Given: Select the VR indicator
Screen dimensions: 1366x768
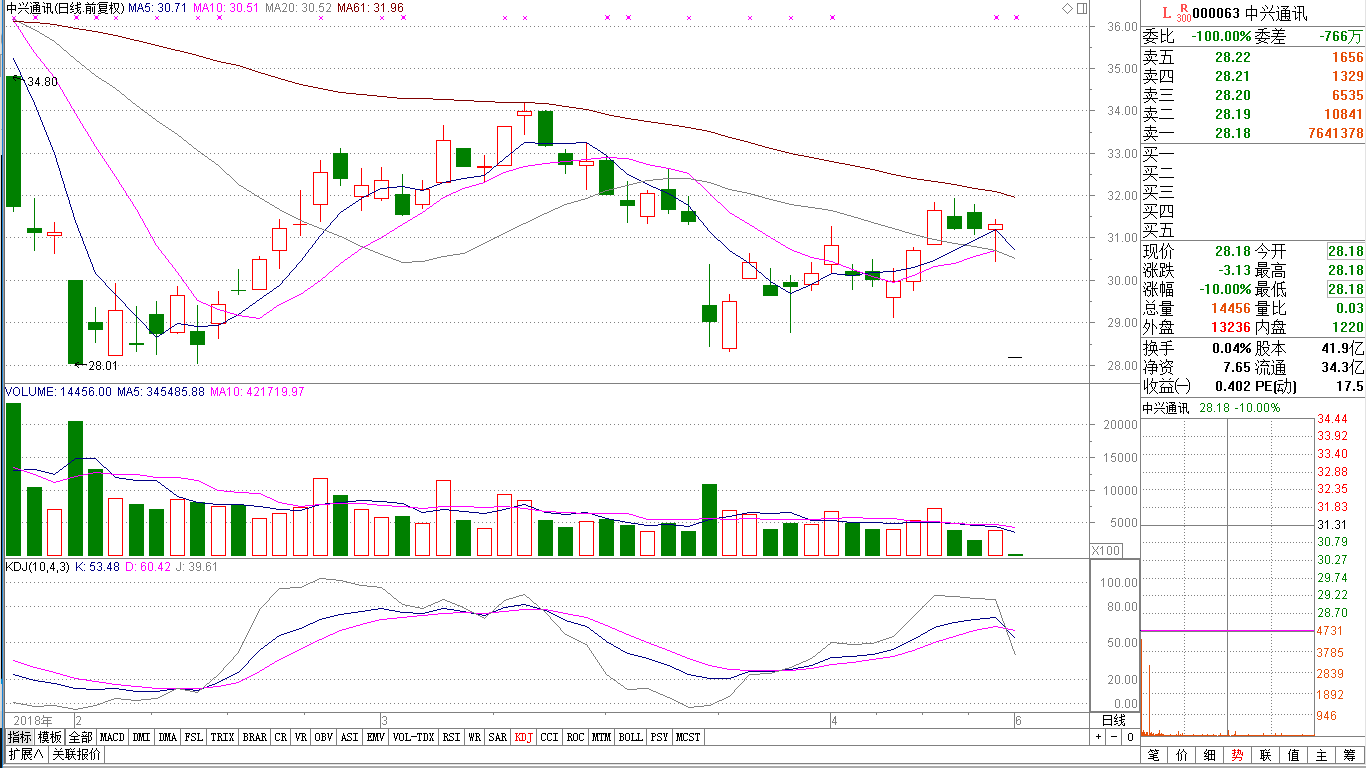Looking at the screenshot, I should point(301,737).
